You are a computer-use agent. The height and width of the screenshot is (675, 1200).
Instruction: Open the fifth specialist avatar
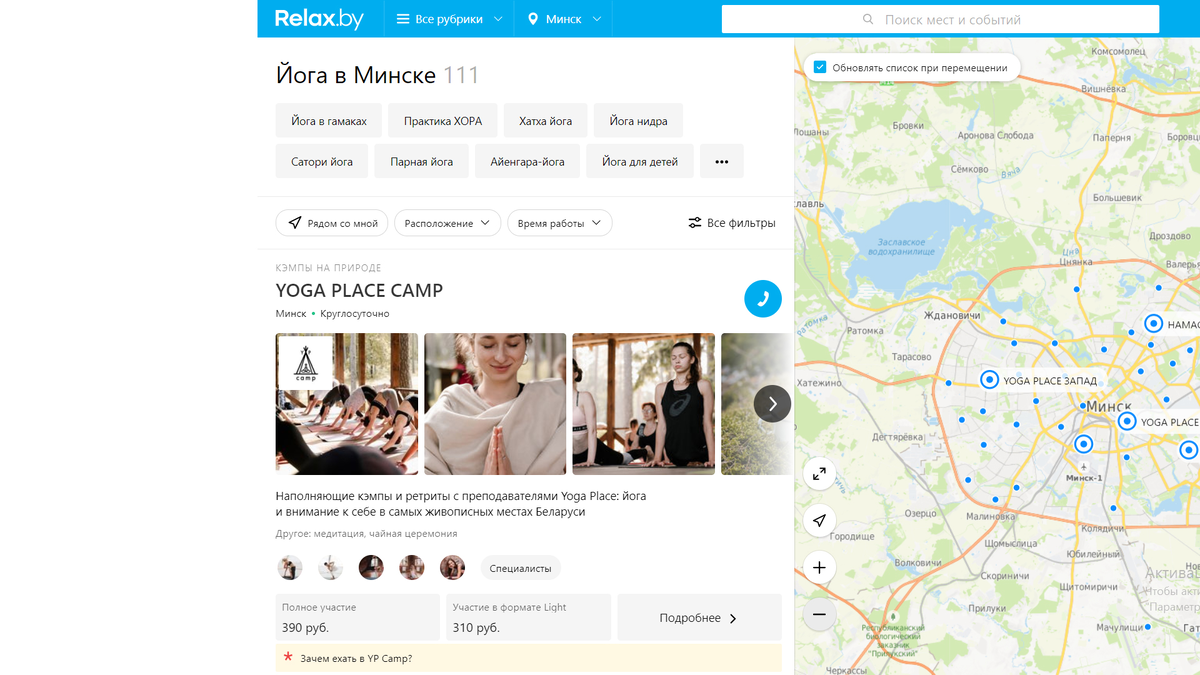[x=452, y=568]
